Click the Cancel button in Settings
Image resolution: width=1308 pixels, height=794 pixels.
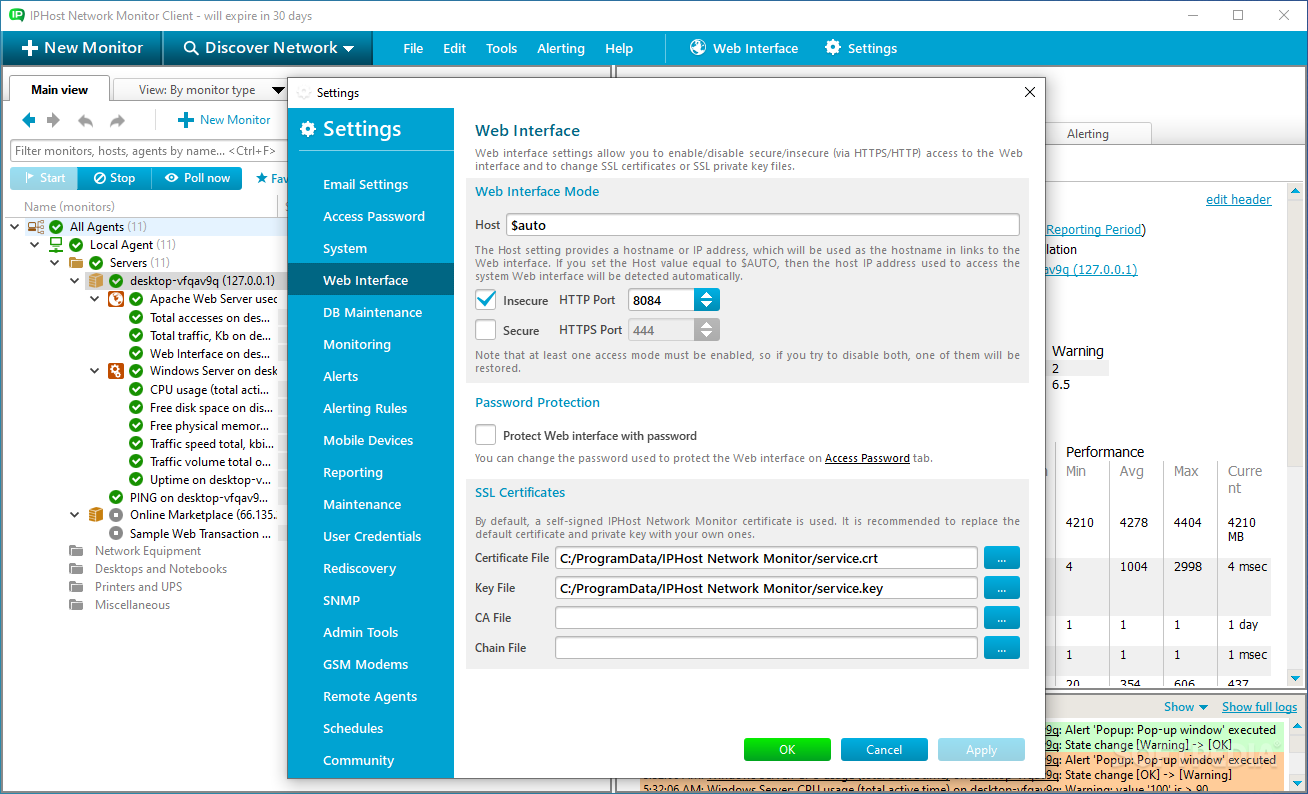(x=884, y=750)
